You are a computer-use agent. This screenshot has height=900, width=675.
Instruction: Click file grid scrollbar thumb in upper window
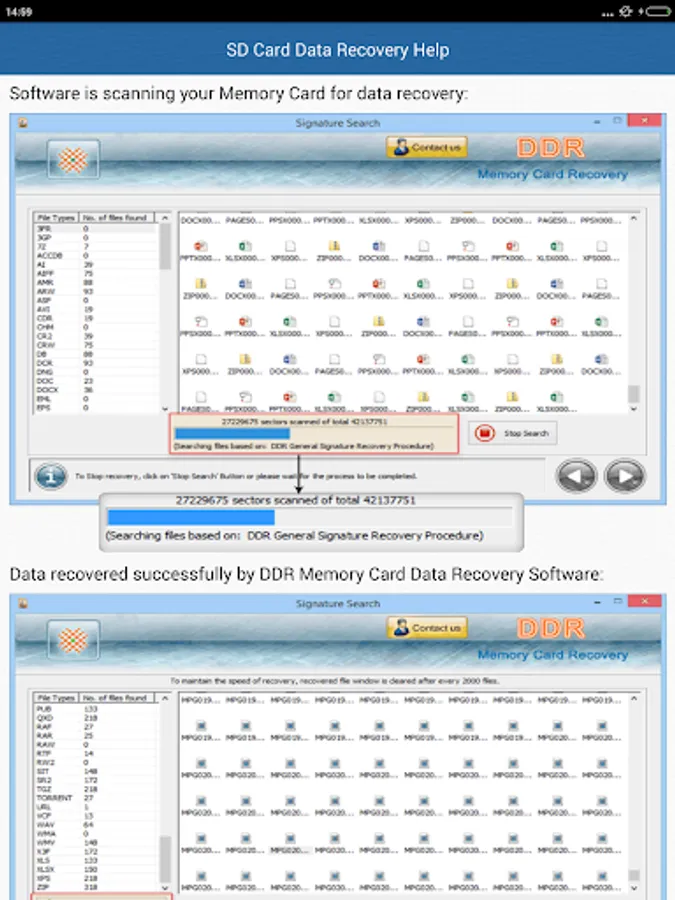634,394
